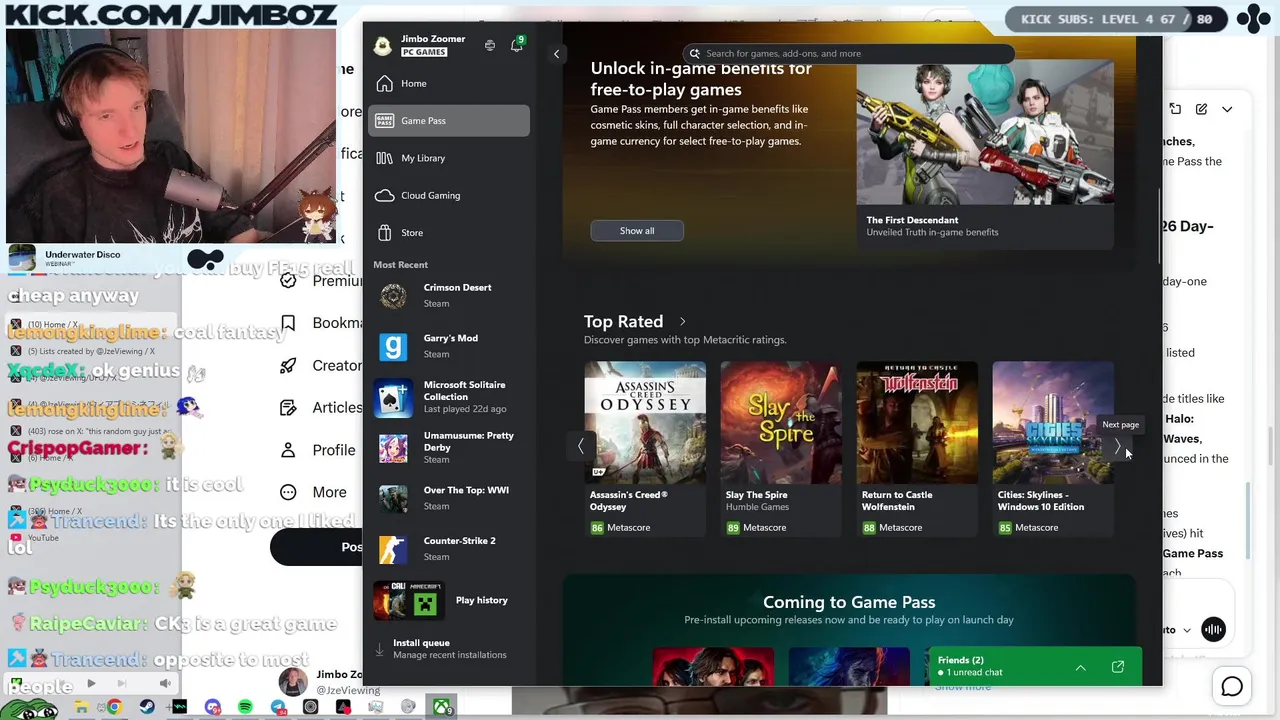Collapse right panel with down chevron
Screen dimensions: 1280x720
point(1227,109)
